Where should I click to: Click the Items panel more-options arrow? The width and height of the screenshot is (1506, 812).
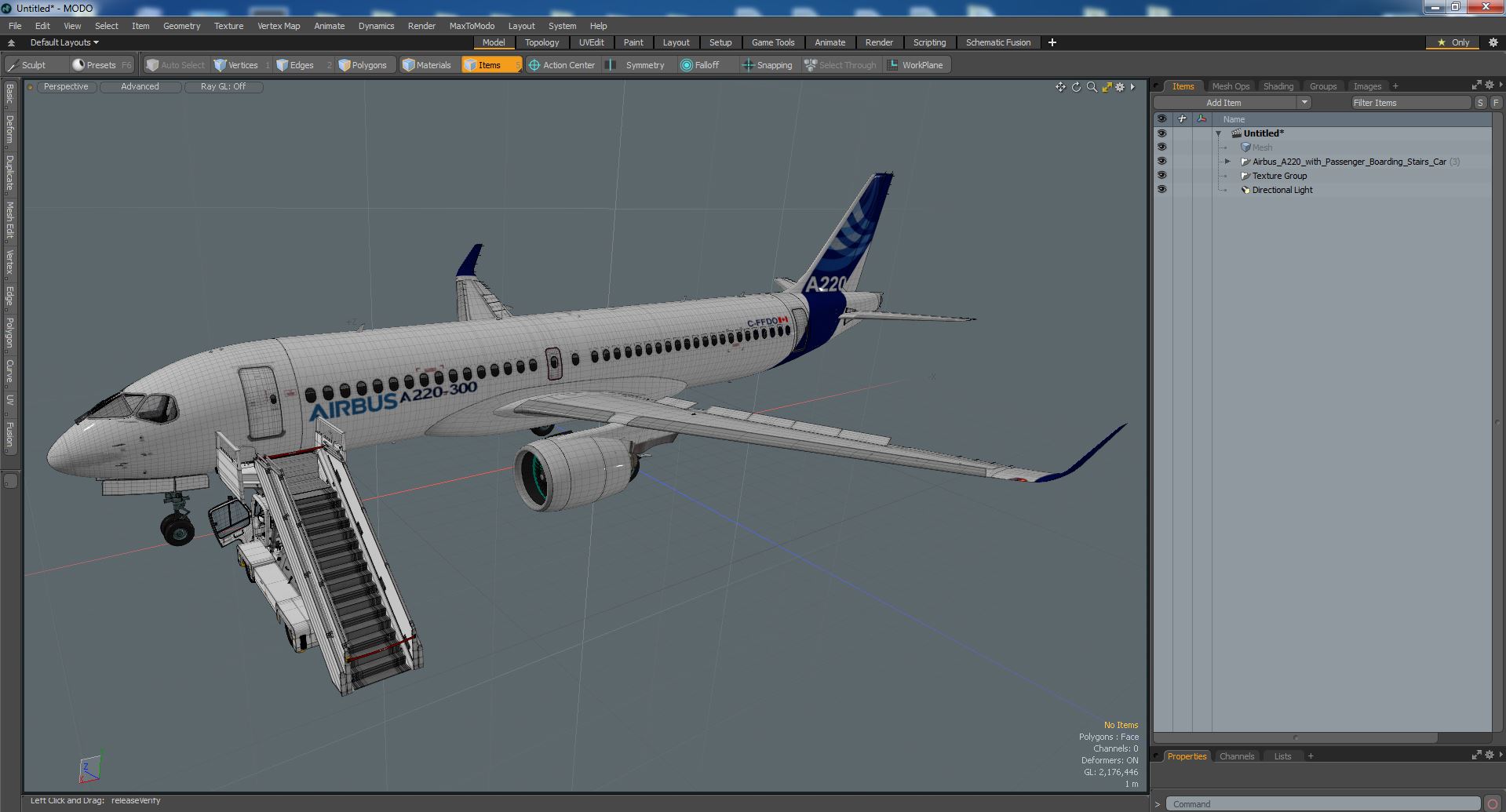tap(1501, 85)
